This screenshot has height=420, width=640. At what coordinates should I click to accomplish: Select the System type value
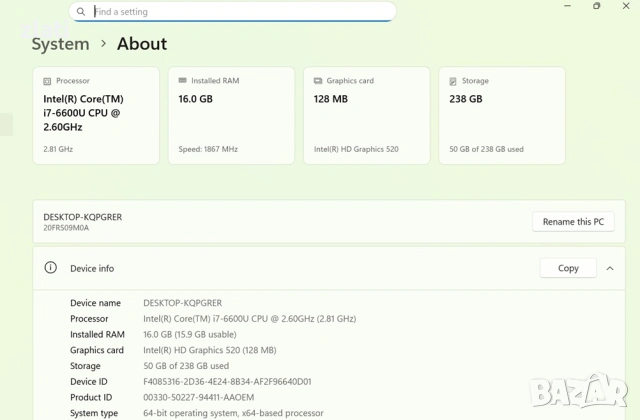point(233,413)
